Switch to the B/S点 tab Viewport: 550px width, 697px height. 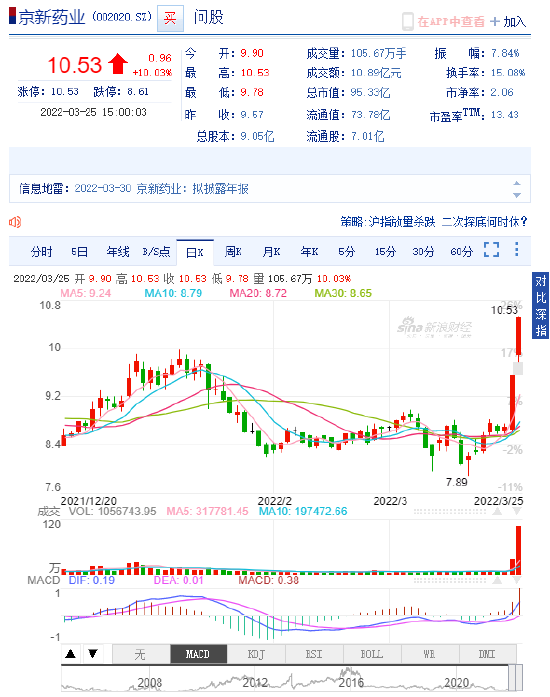tap(156, 252)
